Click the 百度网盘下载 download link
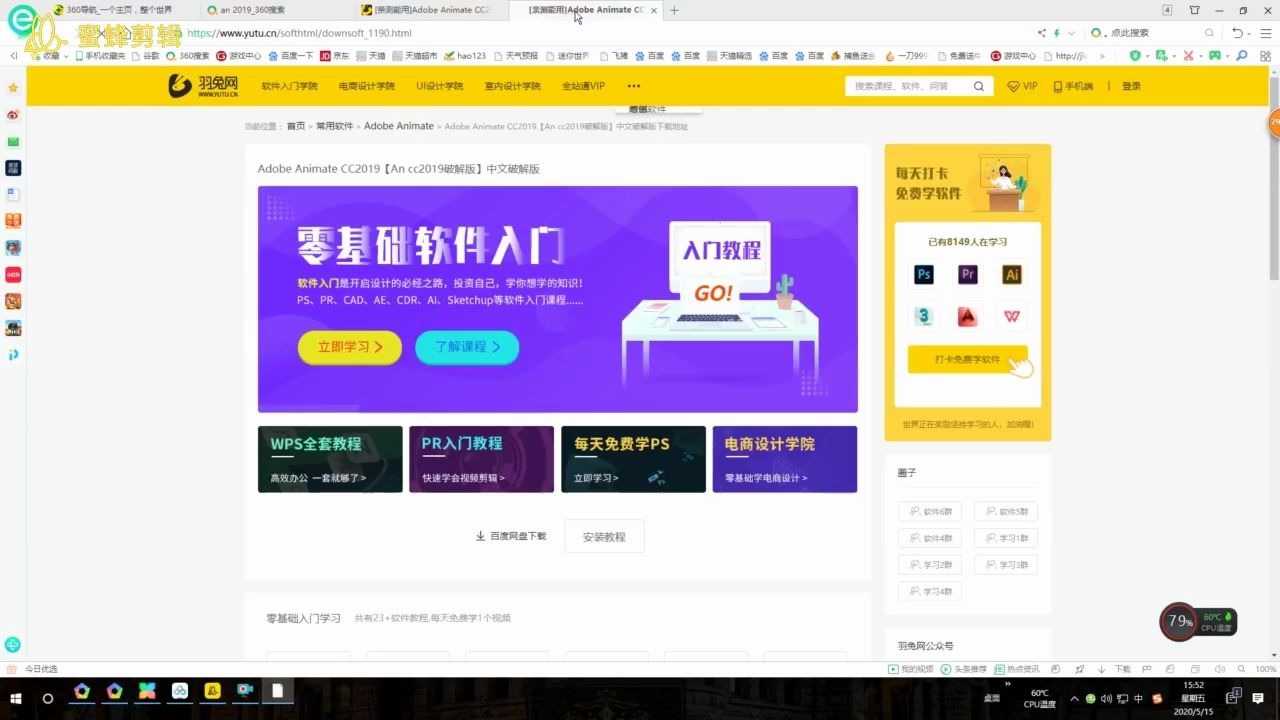Viewport: 1280px width, 720px height. pyautogui.click(x=511, y=536)
